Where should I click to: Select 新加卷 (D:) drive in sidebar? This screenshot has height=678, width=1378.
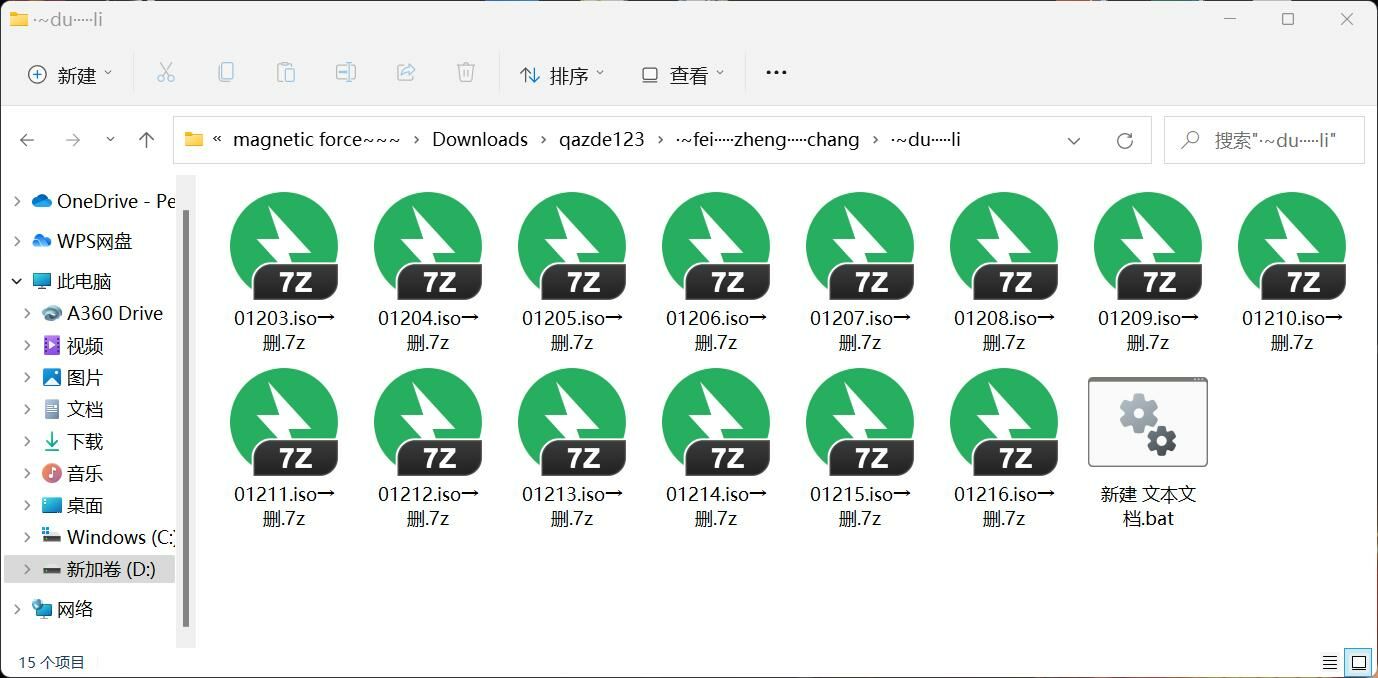pyautogui.click(x=110, y=569)
